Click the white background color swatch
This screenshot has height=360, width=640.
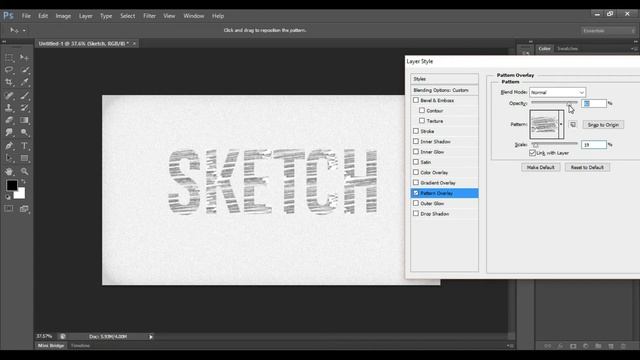coord(20,194)
